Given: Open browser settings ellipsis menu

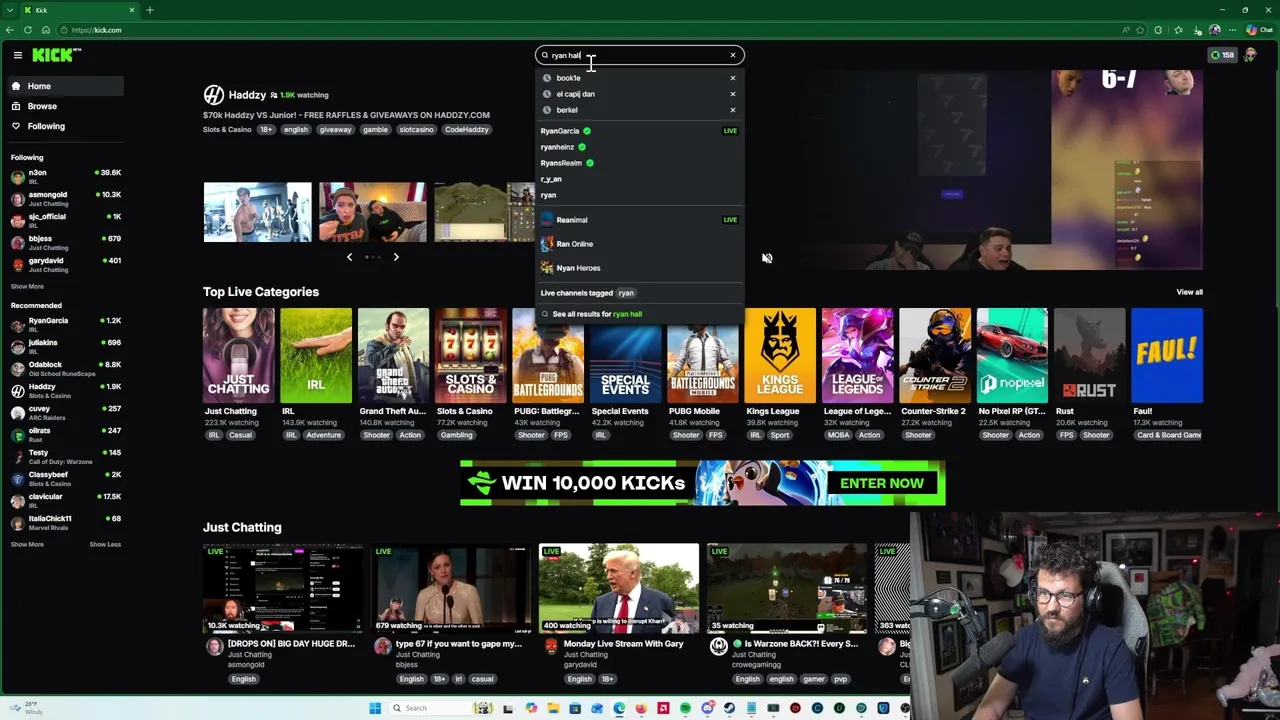Looking at the screenshot, I should (x=1232, y=30).
